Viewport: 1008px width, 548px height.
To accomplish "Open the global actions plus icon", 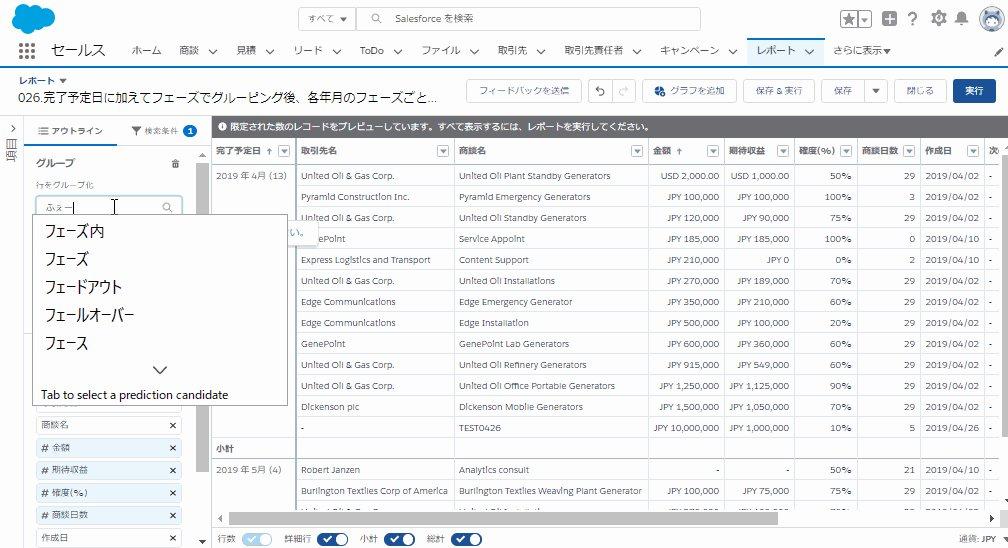I will click(x=889, y=19).
